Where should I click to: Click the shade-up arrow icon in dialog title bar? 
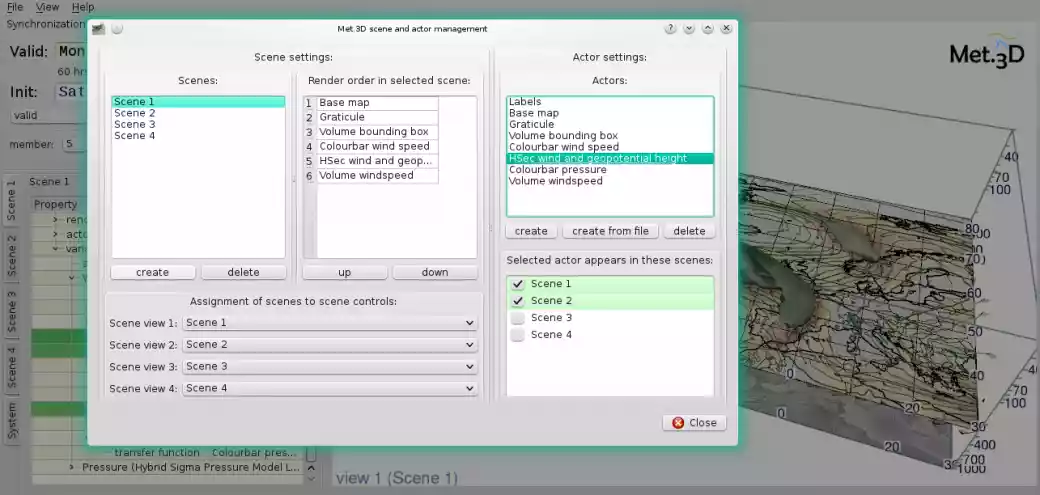708,29
